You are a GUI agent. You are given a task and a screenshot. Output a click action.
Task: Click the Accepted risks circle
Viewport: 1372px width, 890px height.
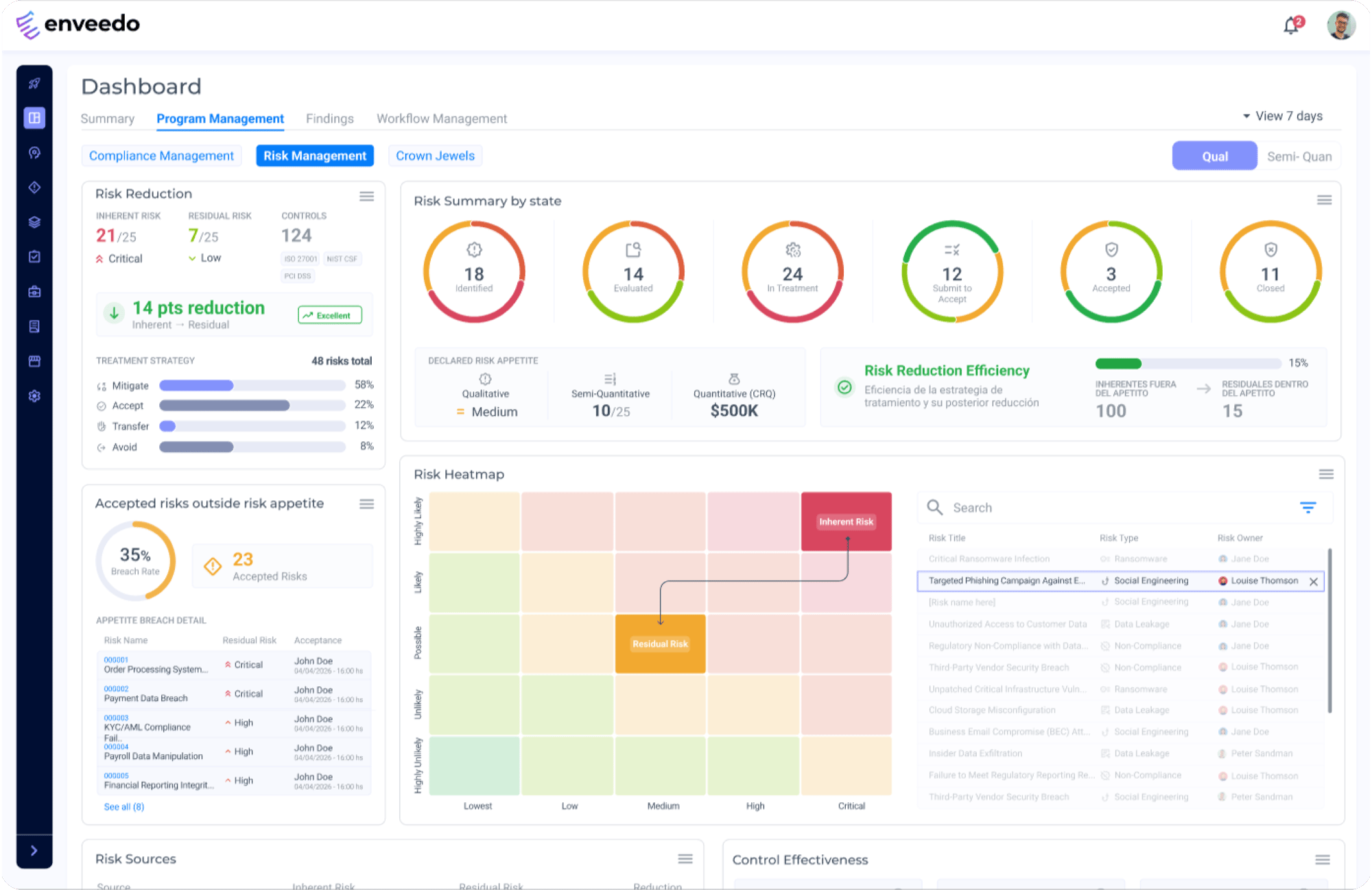tap(1111, 272)
